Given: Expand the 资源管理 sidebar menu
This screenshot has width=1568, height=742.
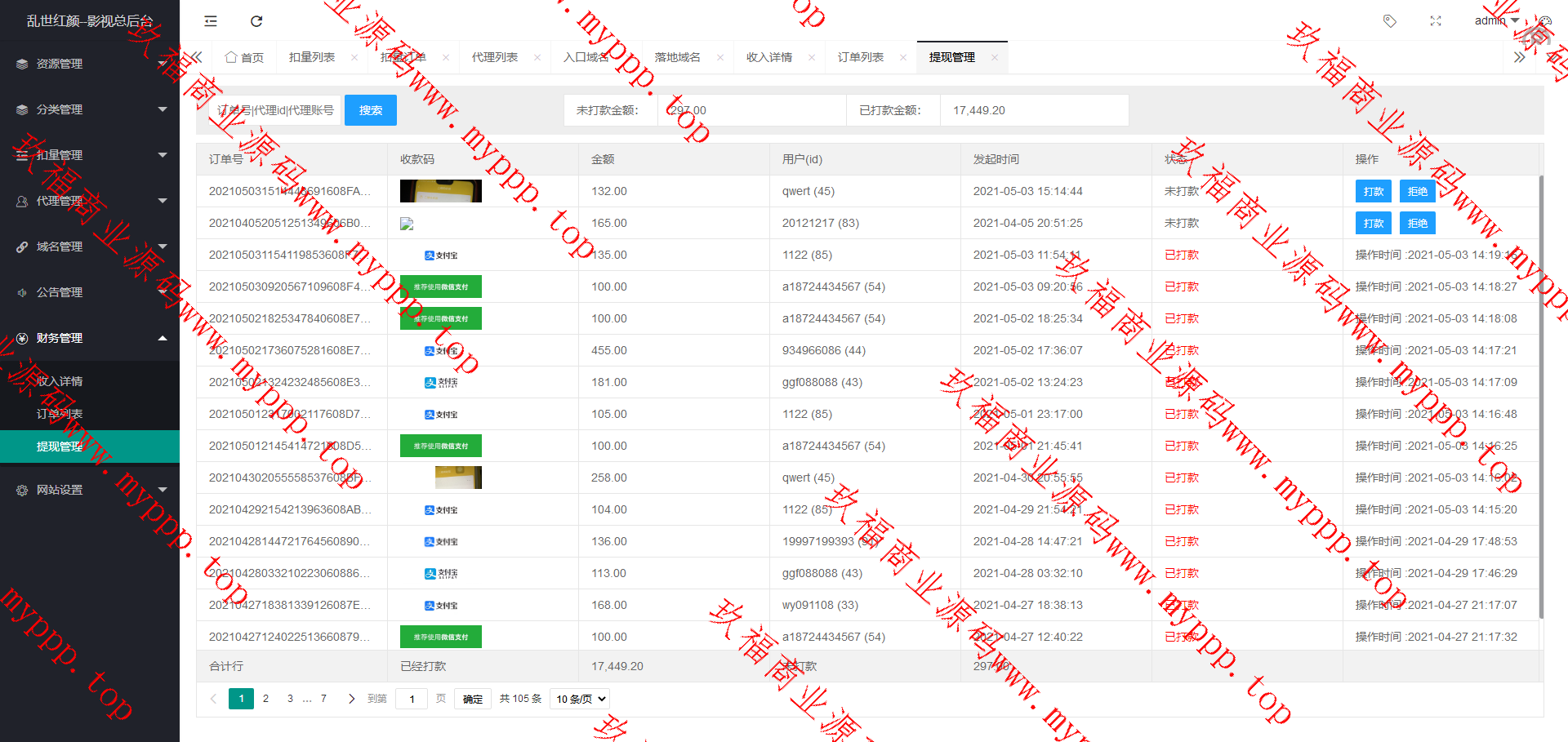Looking at the screenshot, I should point(90,64).
